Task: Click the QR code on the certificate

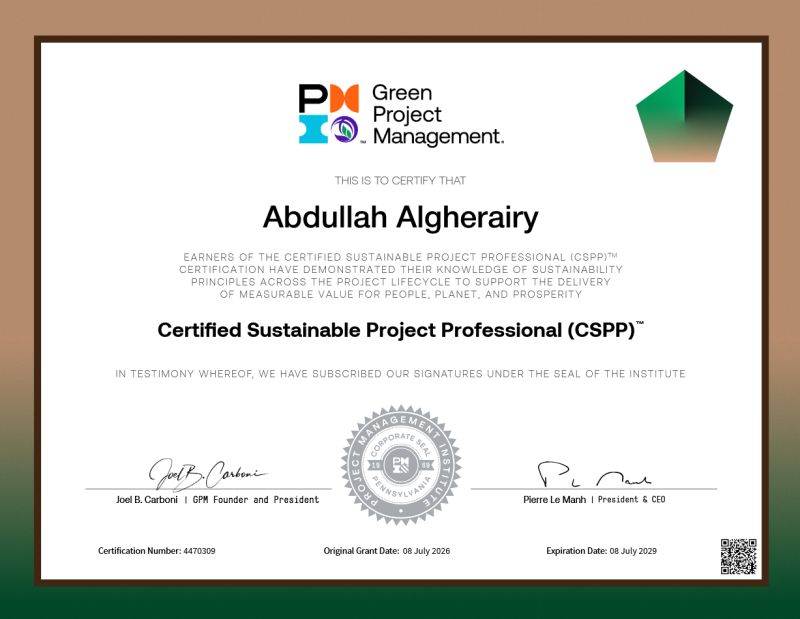Action: [738, 556]
